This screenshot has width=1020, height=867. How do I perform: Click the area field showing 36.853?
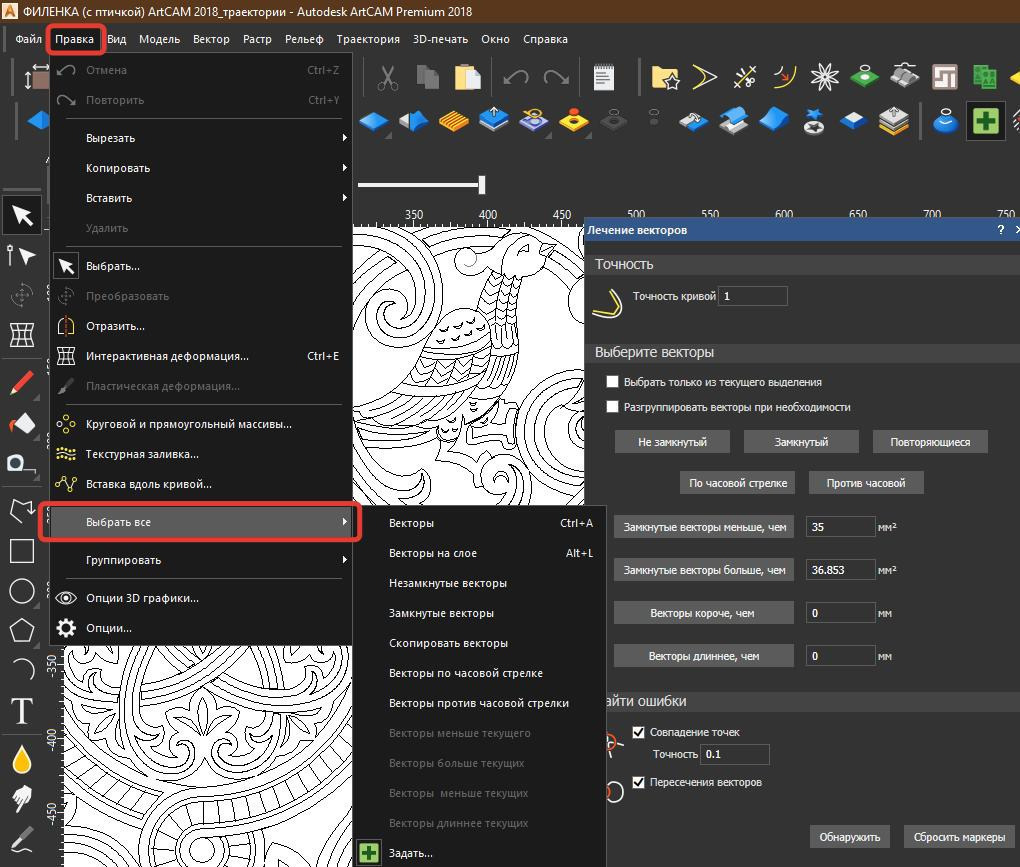840,570
